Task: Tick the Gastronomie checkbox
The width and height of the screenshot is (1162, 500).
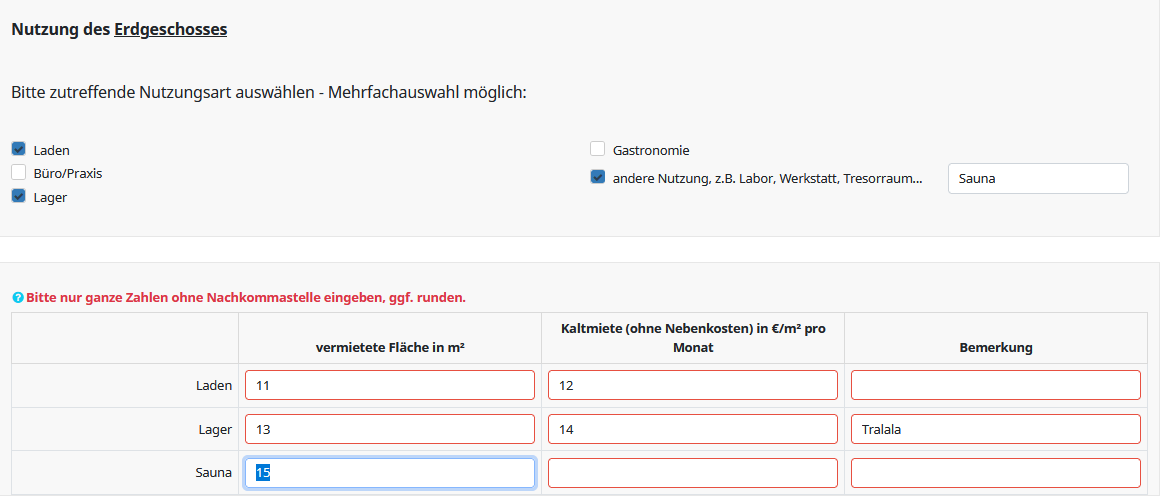Action: point(598,149)
